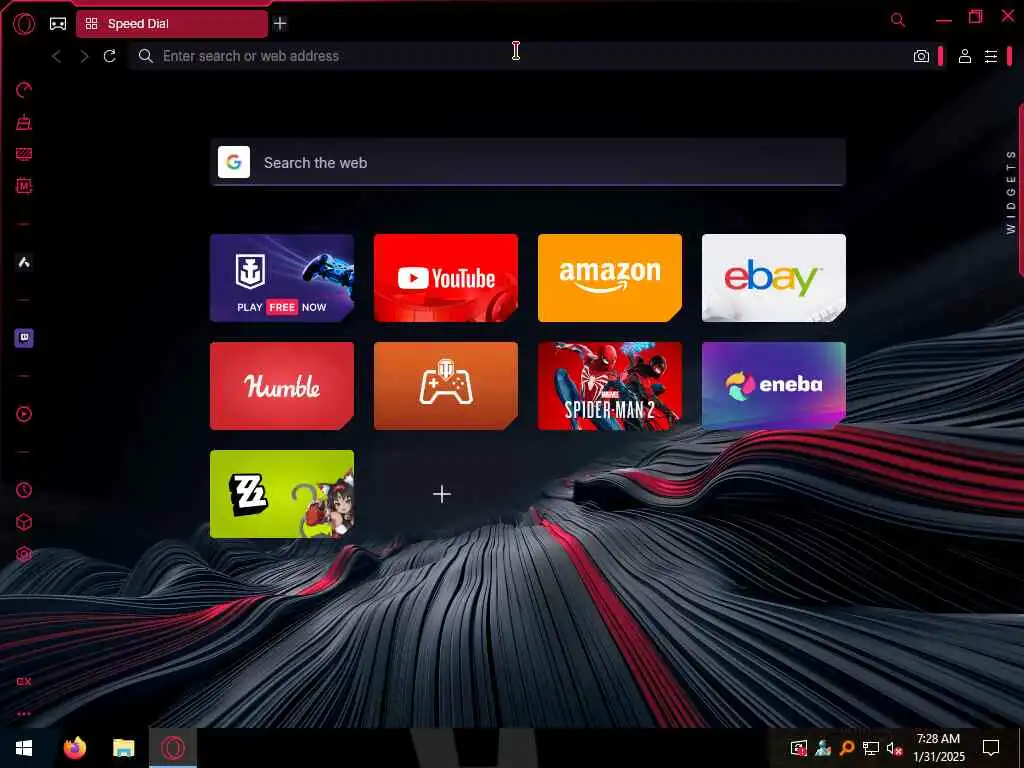Go back with the back arrow
Screen dimensions: 1024x768
57,56
